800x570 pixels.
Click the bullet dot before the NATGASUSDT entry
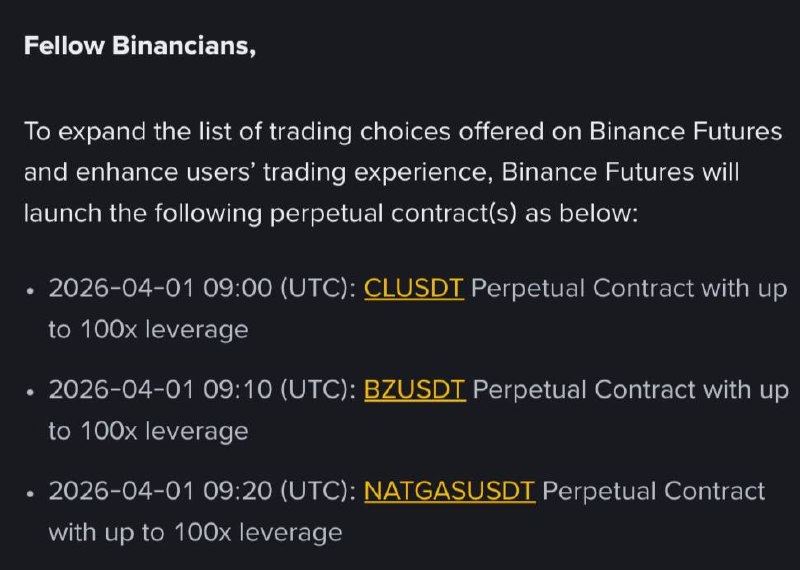click(31, 493)
